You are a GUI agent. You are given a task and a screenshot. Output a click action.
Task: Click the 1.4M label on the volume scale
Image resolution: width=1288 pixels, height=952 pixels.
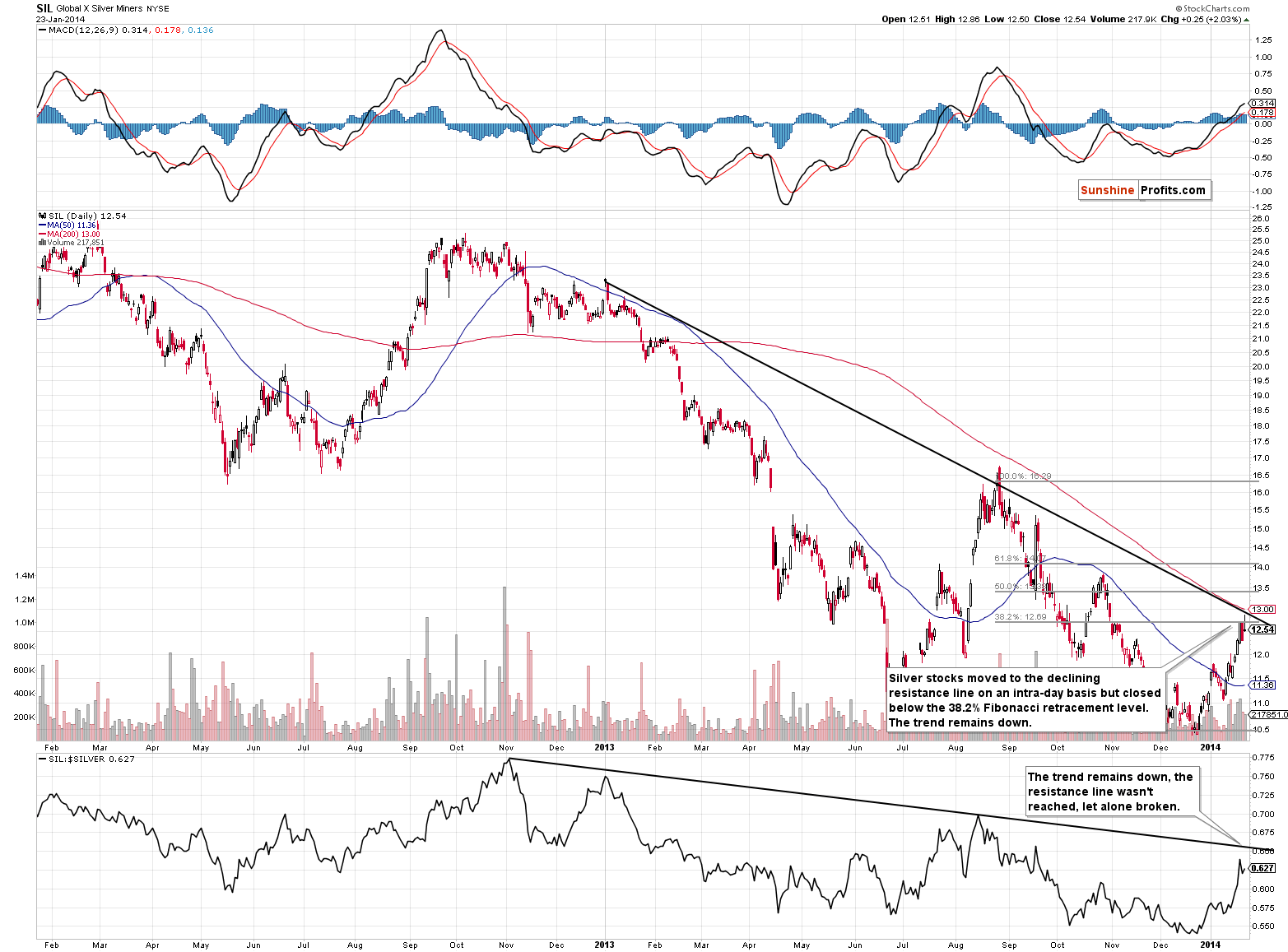pos(24,575)
